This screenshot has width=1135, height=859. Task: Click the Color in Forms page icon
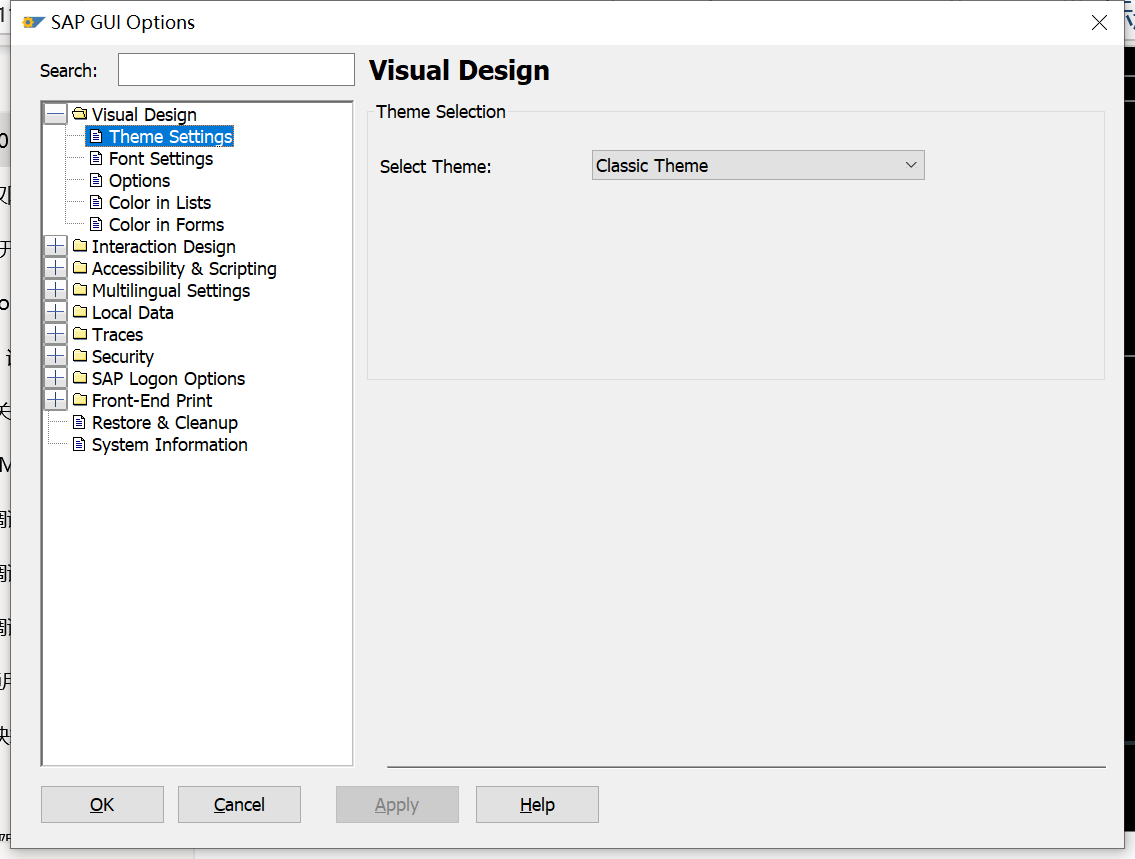point(96,224)
